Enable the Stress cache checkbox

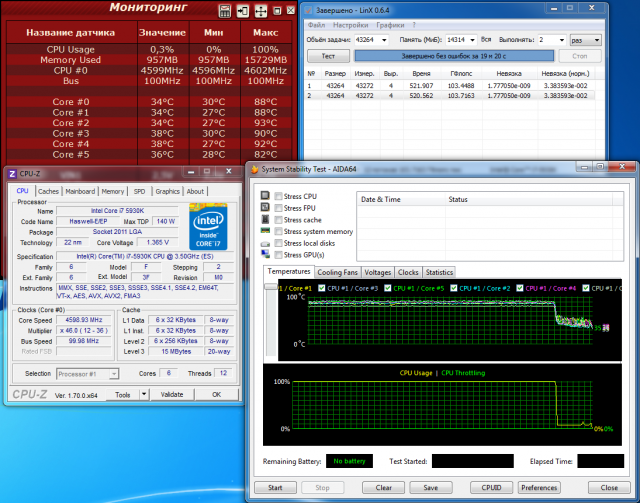click(x=278, y=220)
